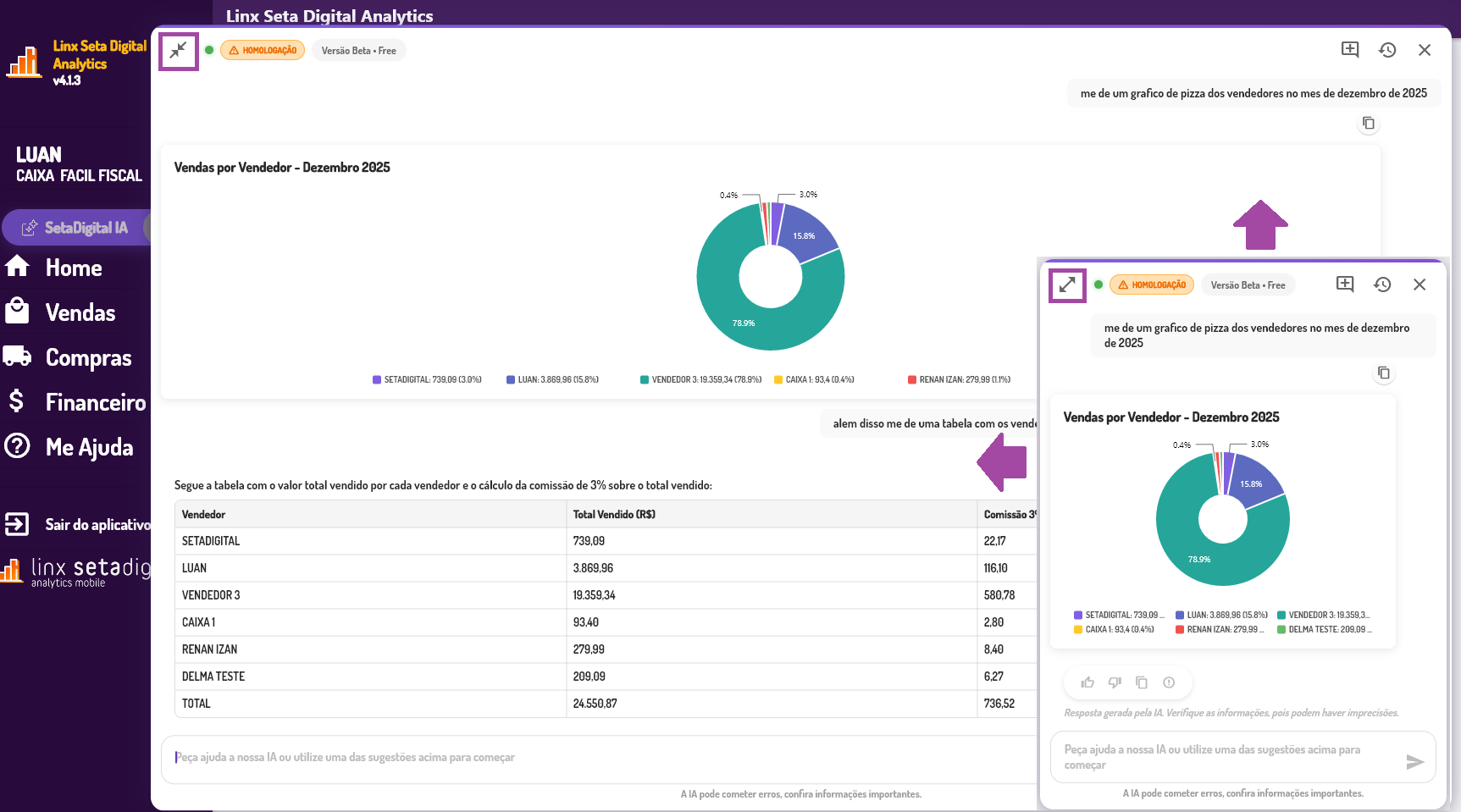Click the Vendas shopping bag icon
The image size is (1461, 812).
17,311
